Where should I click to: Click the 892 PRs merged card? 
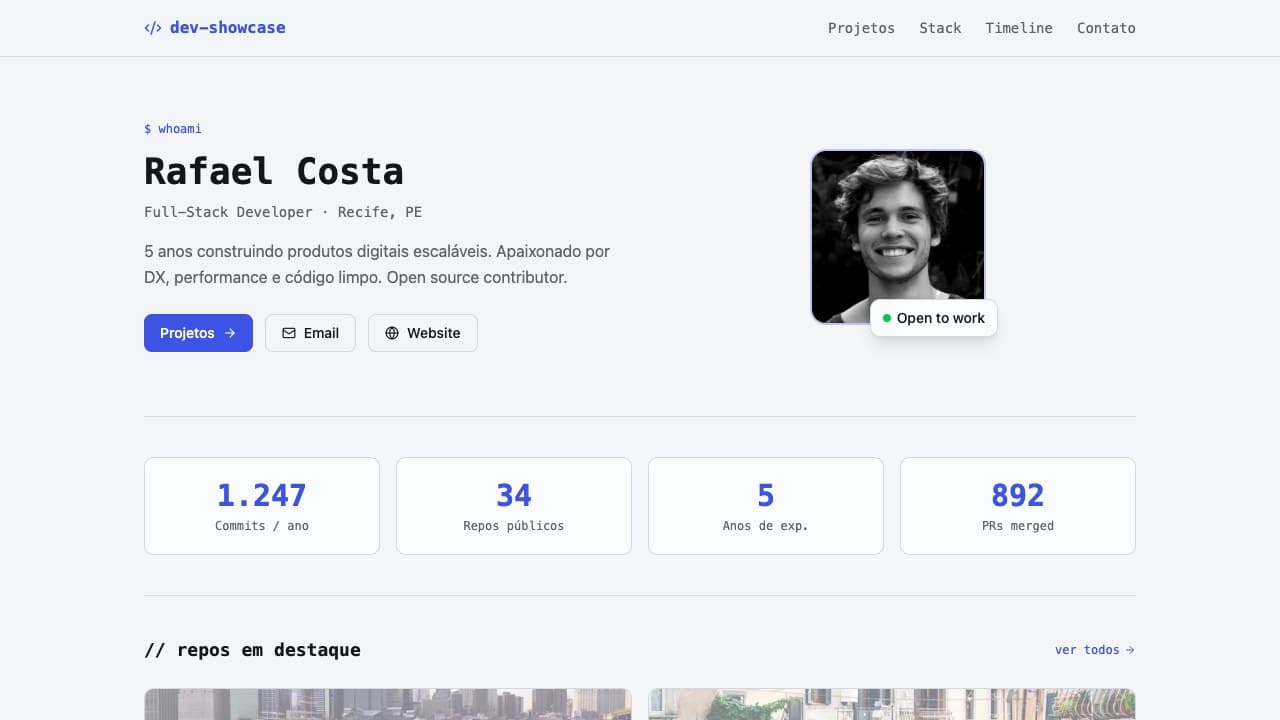coord(1018,506)
